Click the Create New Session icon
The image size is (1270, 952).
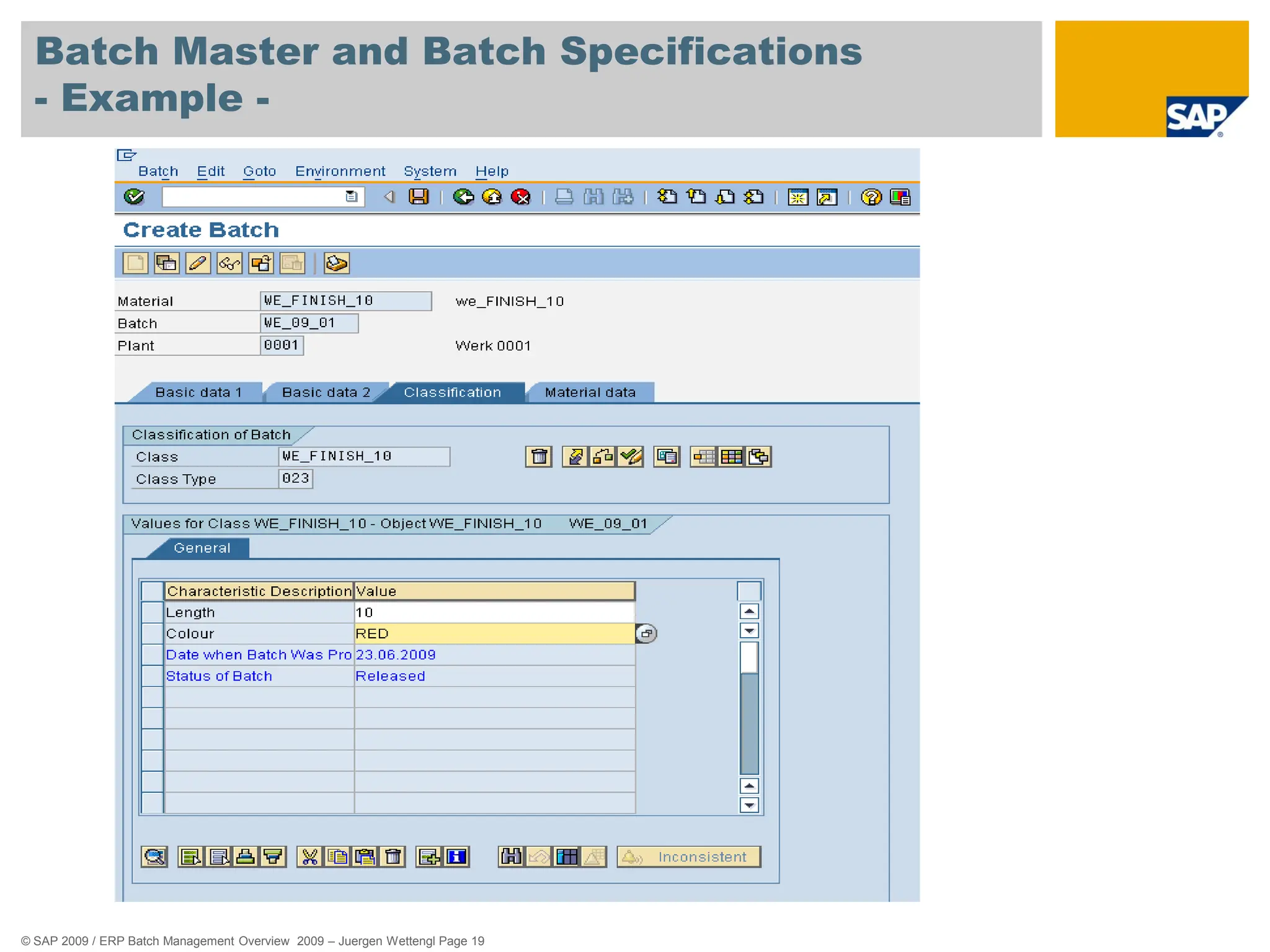pyautogui.click(x=798, y=197)
